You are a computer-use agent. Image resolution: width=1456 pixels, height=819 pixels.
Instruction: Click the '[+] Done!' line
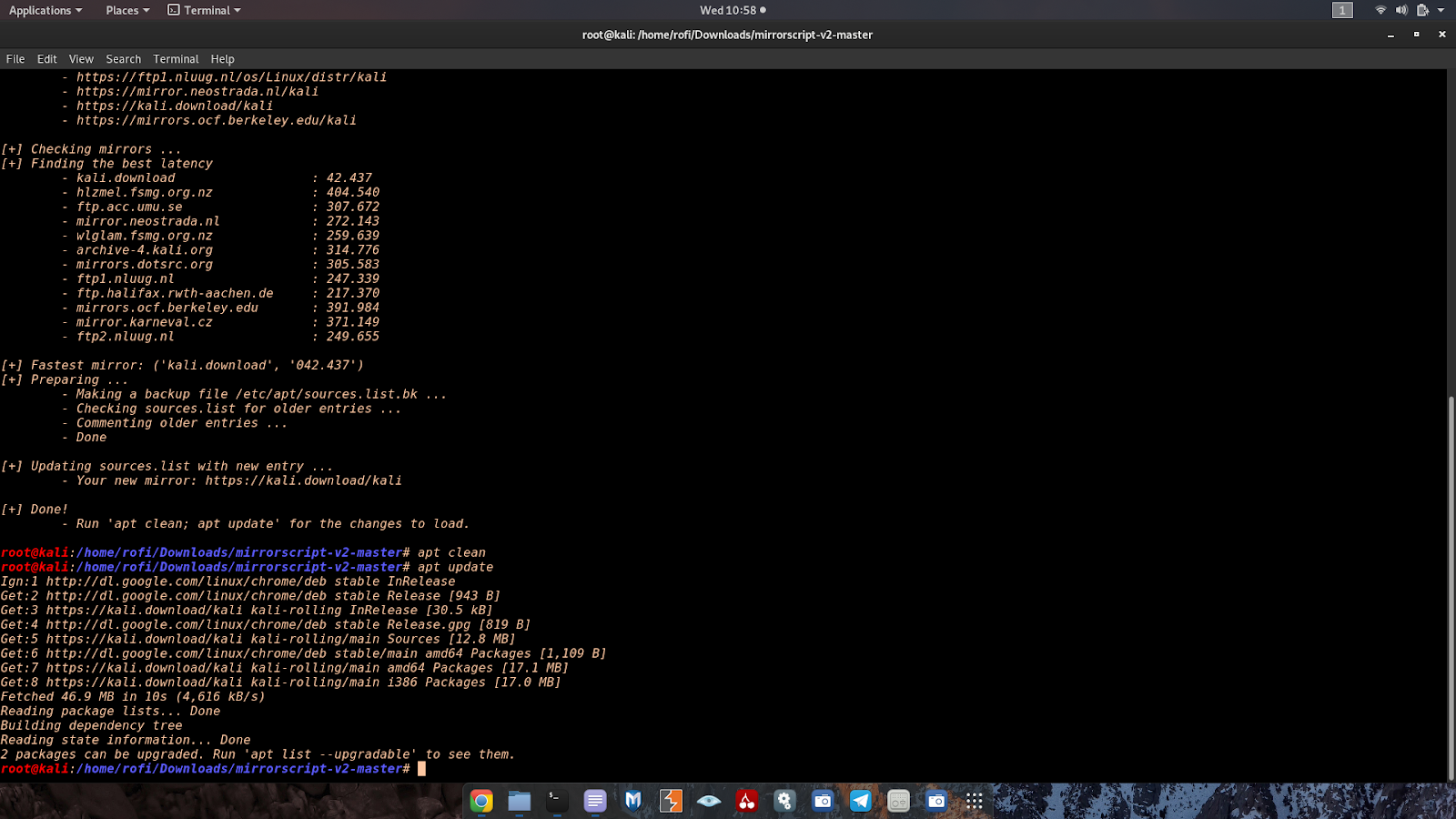(x=35, y=510)
